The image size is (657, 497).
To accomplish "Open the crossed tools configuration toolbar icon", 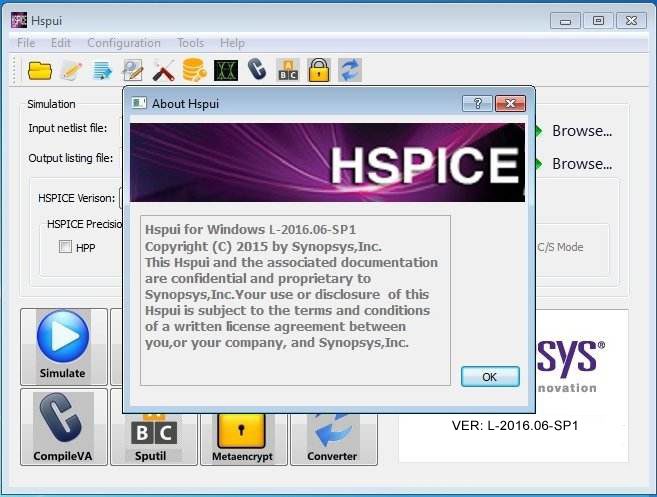I will coord(163,70).
